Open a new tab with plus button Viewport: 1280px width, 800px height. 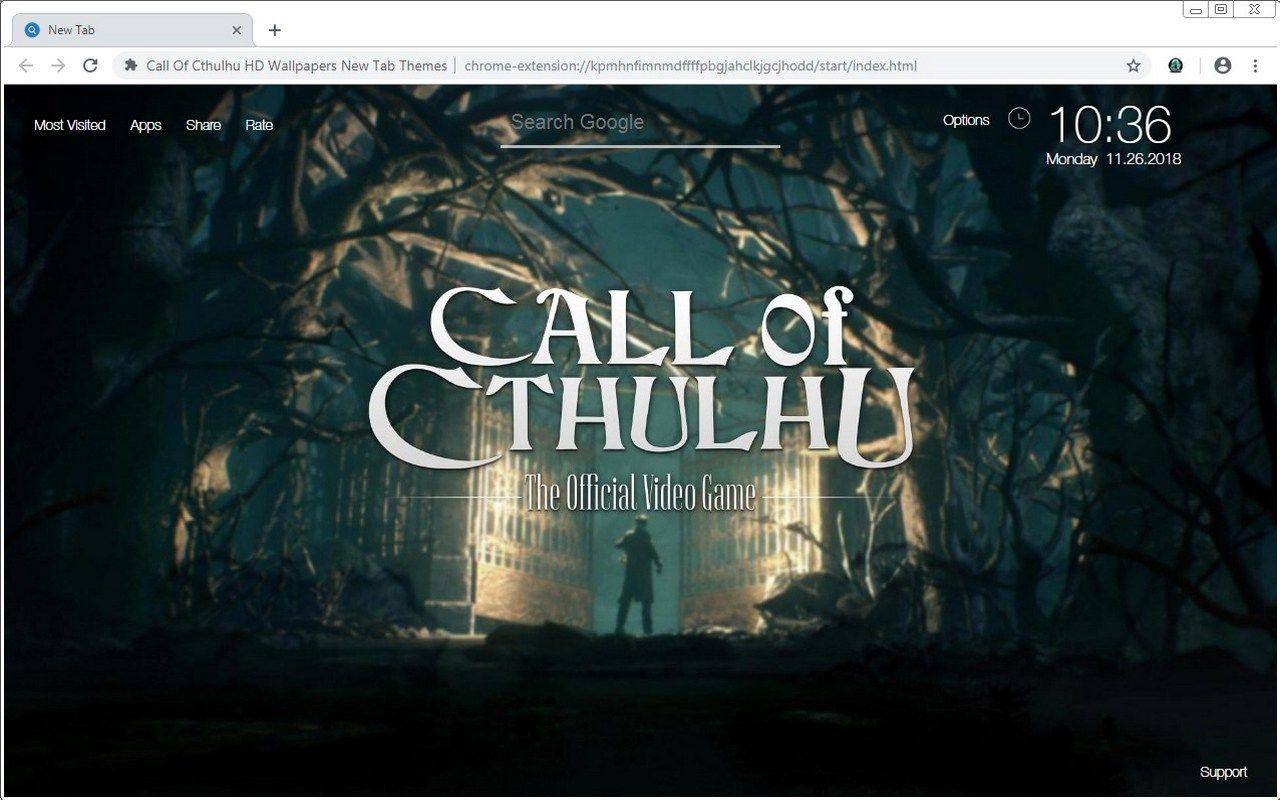[x=275, y=30]
